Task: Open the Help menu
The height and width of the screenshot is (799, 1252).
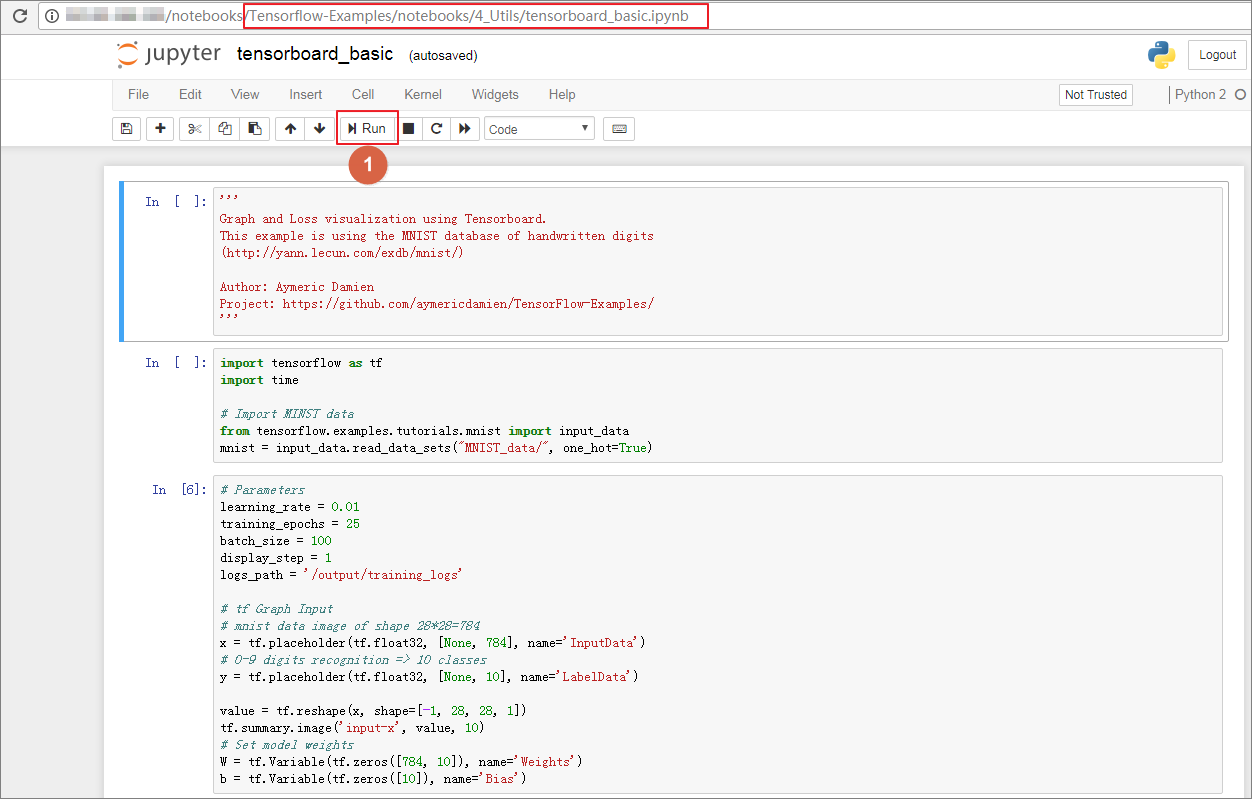Action: 562,94
